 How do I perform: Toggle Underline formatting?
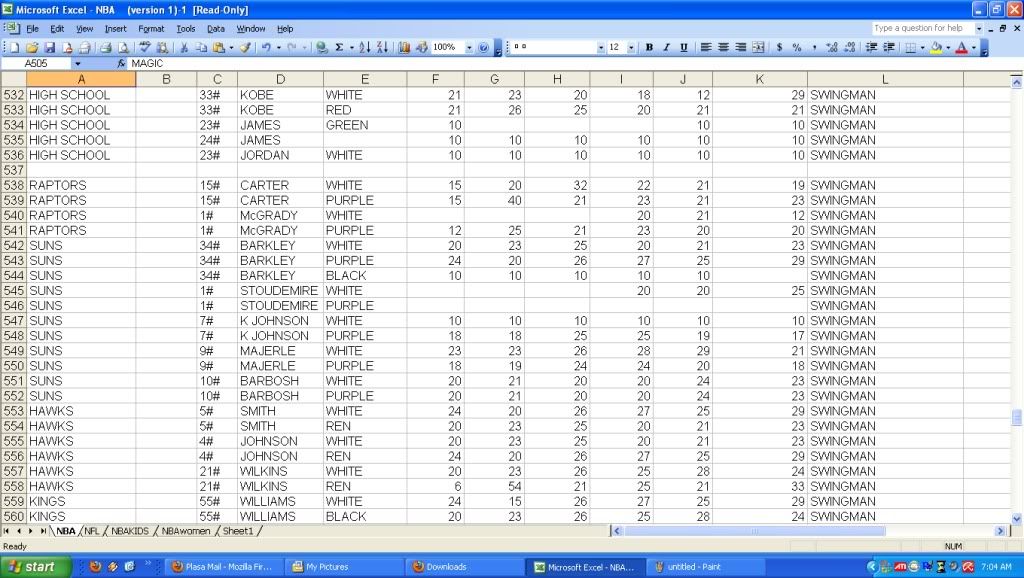click(684, 48)
